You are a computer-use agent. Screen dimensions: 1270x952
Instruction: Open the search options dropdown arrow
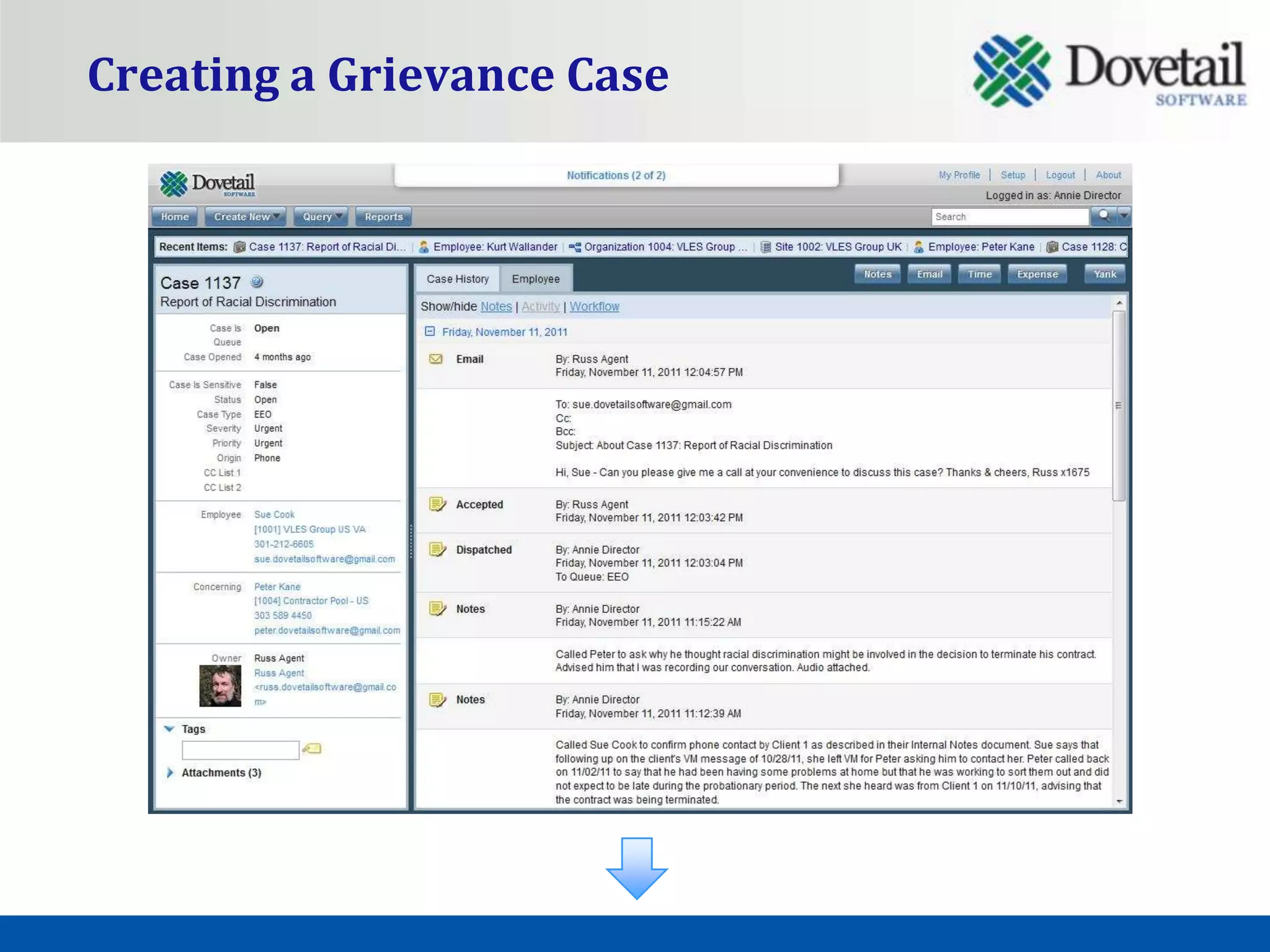1124,216
